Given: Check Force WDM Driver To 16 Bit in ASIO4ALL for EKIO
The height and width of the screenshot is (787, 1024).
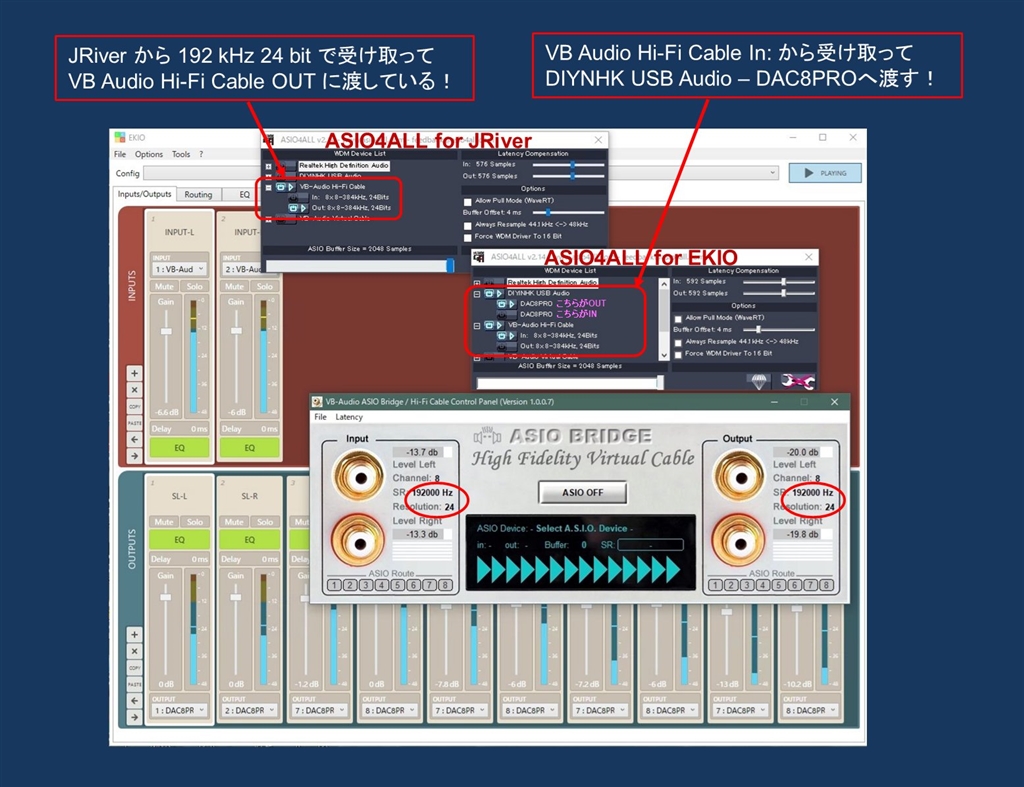Looking at the screenshot, I should click(x=678, y=354).
